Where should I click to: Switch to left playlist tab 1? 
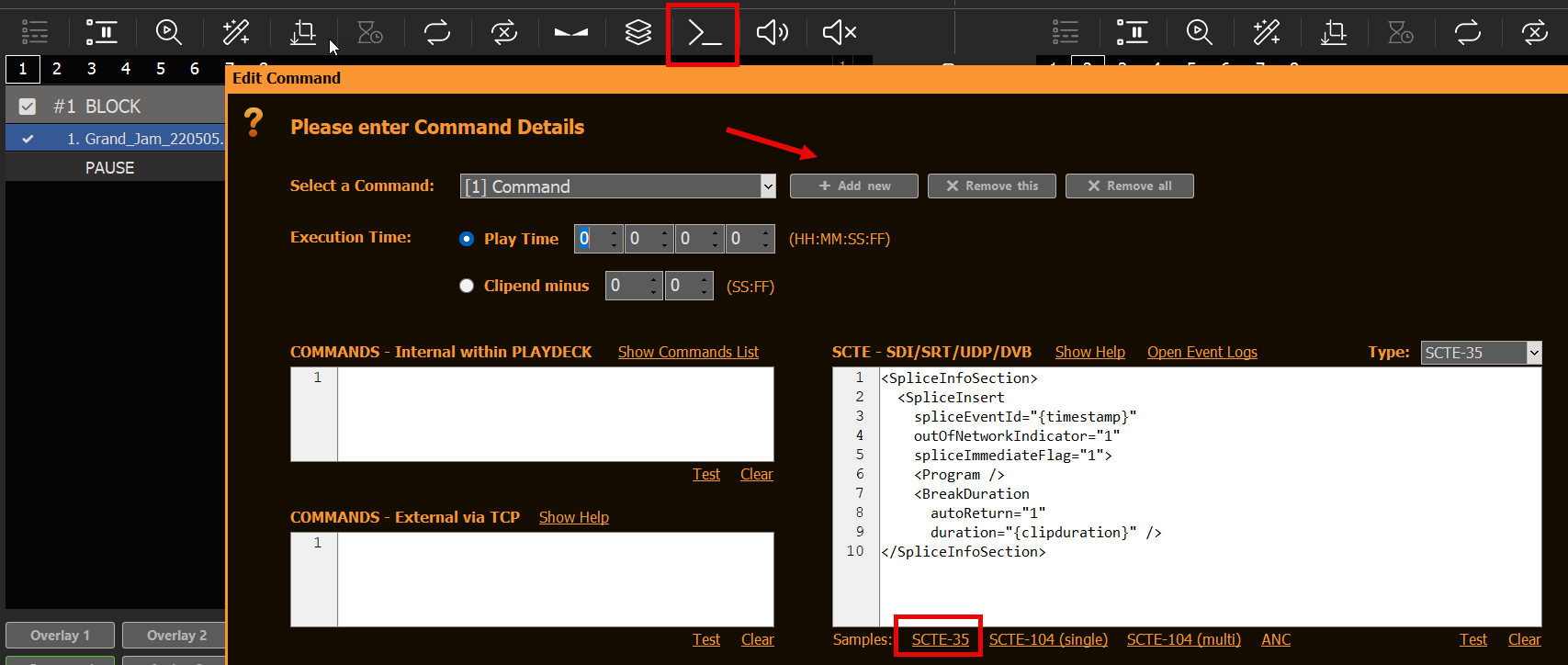pos(23,69)
